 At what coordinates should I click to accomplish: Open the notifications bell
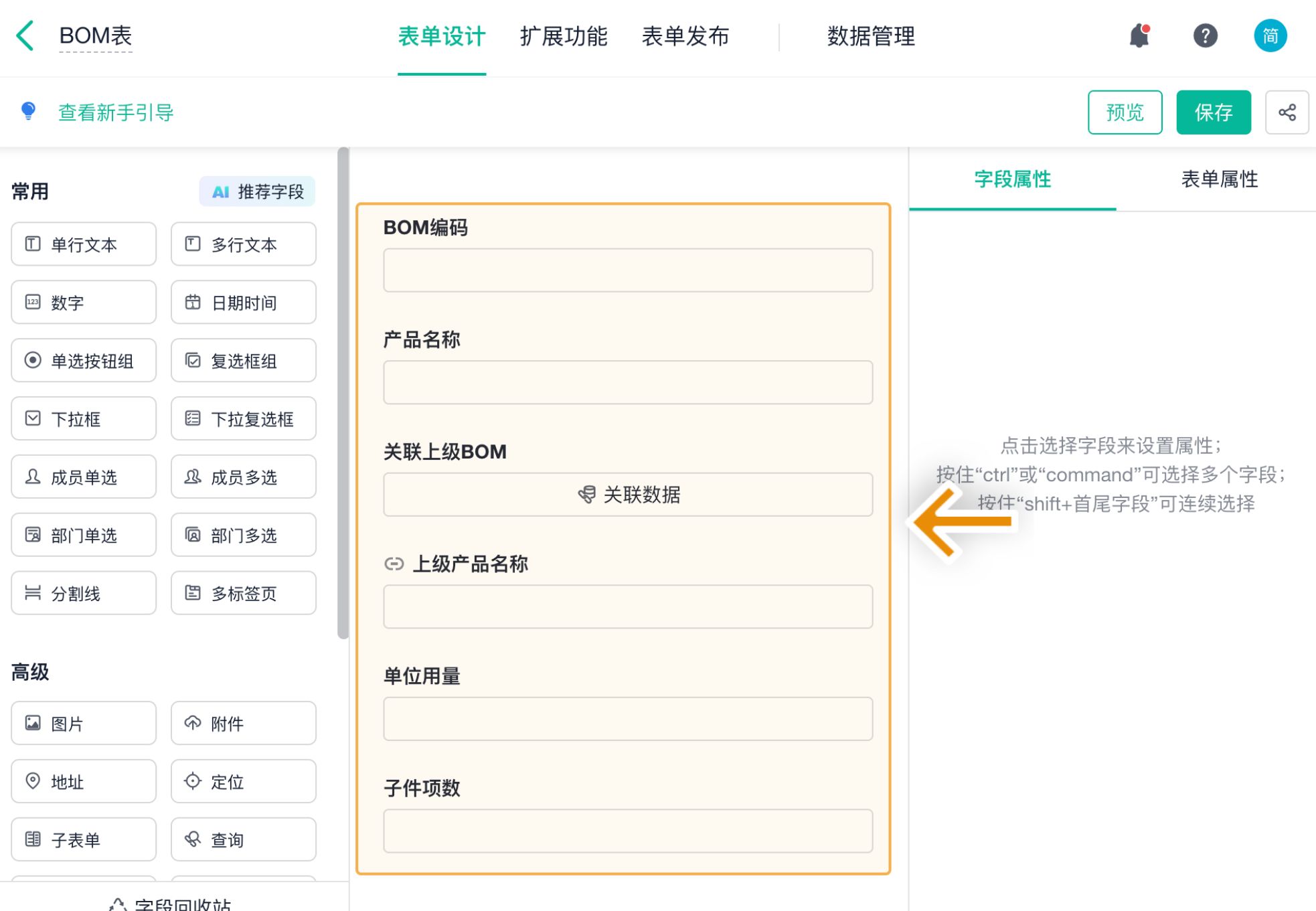(x=1139, y=35)
